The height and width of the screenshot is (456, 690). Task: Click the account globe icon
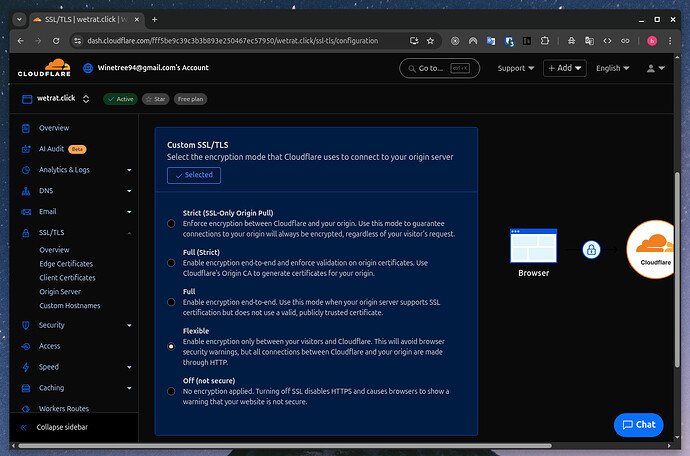pyautogui.click(x=88, y=68)
